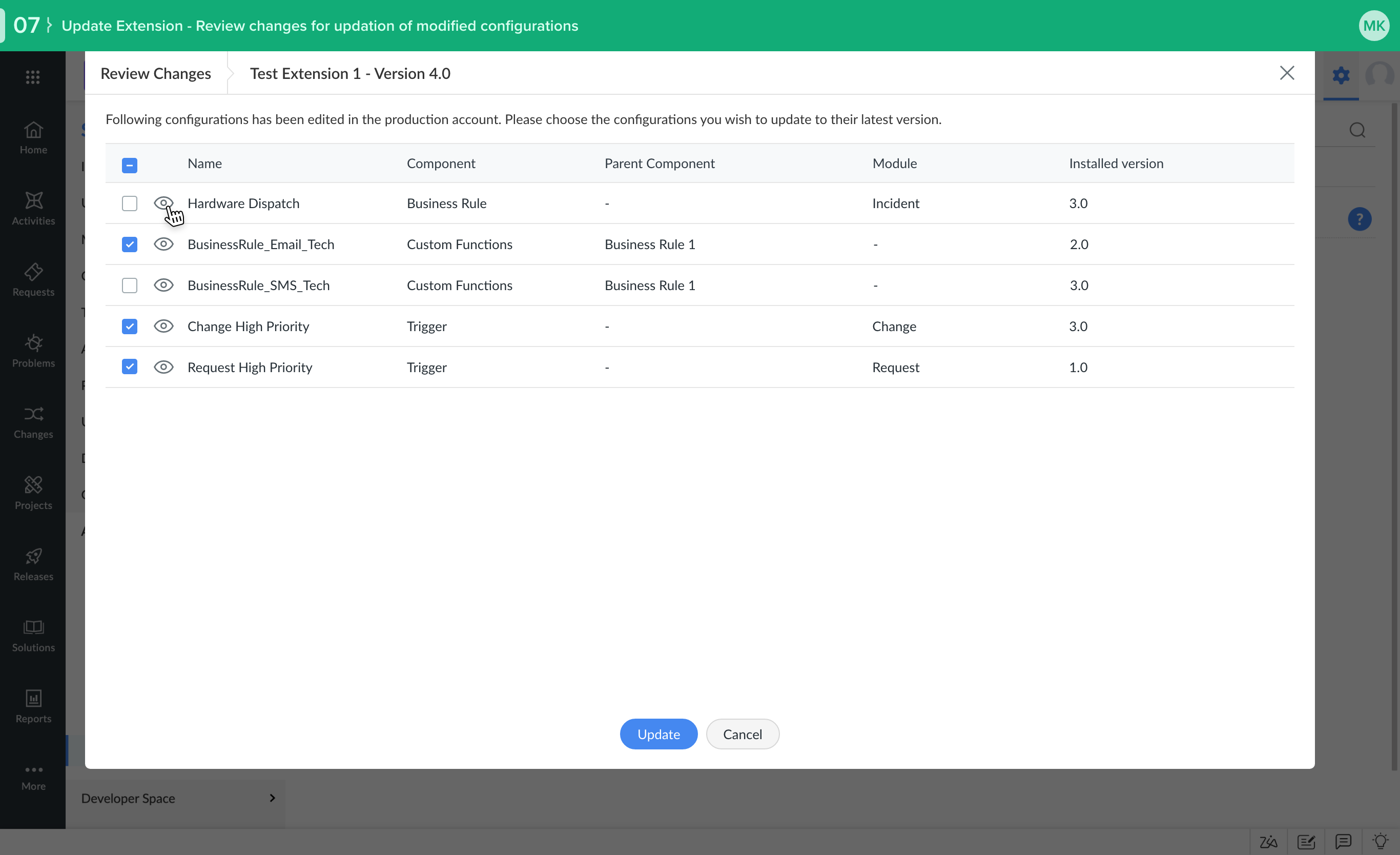This screenshot has width=1400, height=855.
Task: Click the Parent Component column header
Action: click(659, 163)
